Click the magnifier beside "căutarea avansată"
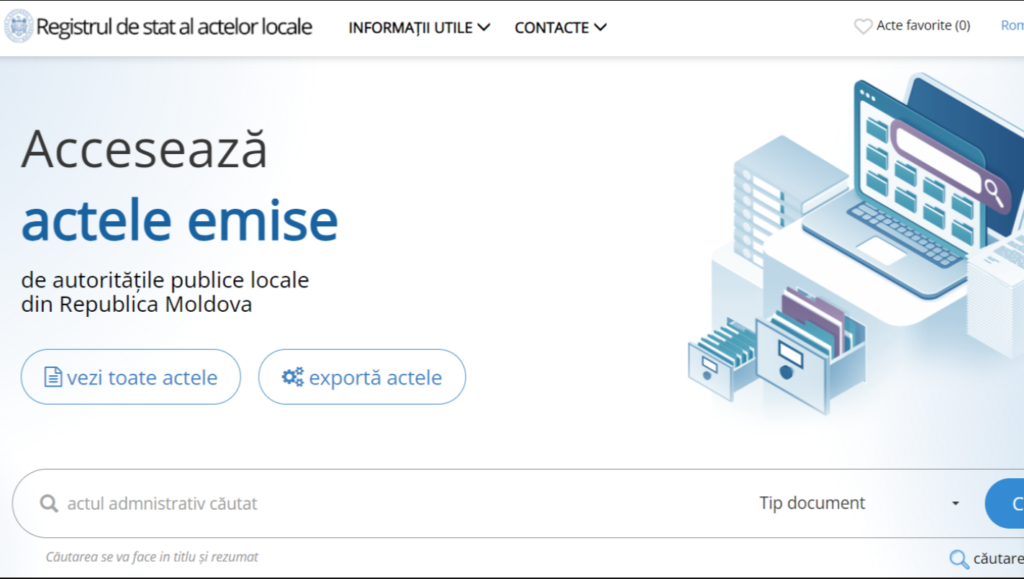 [958, 558]
